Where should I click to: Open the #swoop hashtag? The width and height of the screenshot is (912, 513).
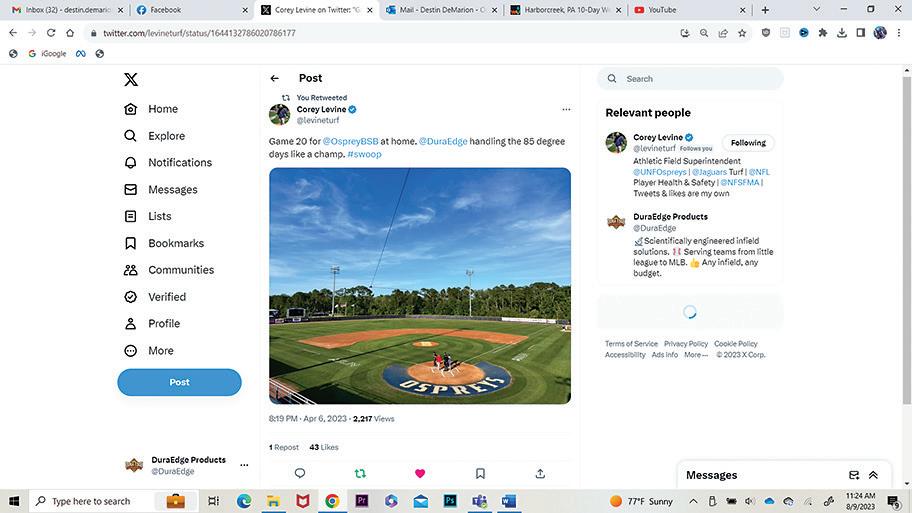click(x=364, y=154)
